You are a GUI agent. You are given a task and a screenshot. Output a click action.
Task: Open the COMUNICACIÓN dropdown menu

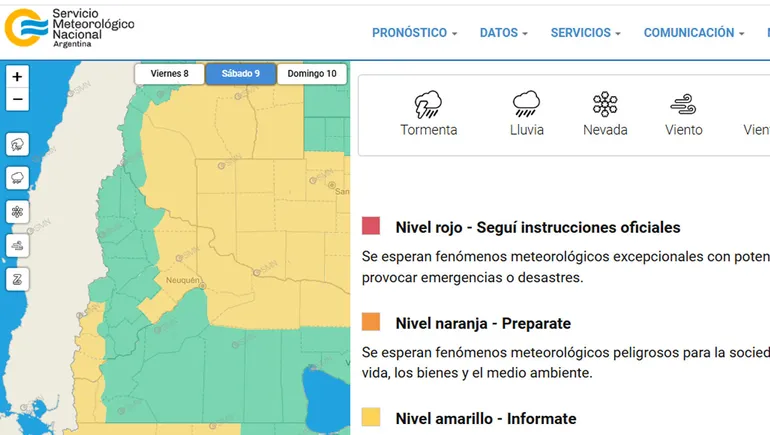point(694,33)
